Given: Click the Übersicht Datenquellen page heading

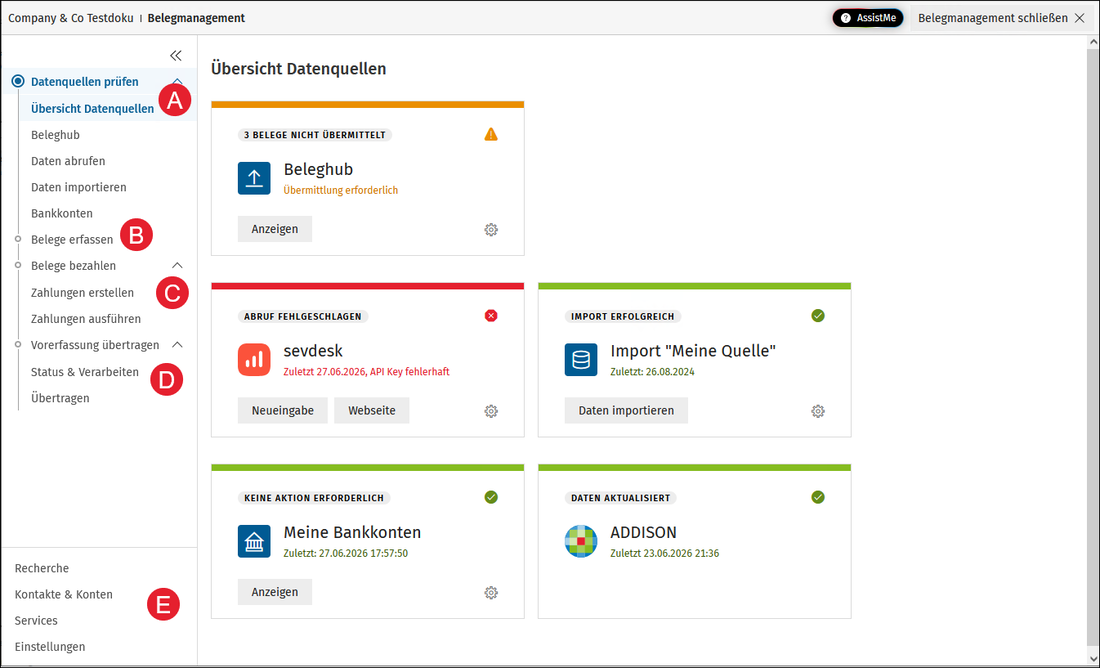Looking at the screenshot, I should pyautogui.click(x=299, y=69).
